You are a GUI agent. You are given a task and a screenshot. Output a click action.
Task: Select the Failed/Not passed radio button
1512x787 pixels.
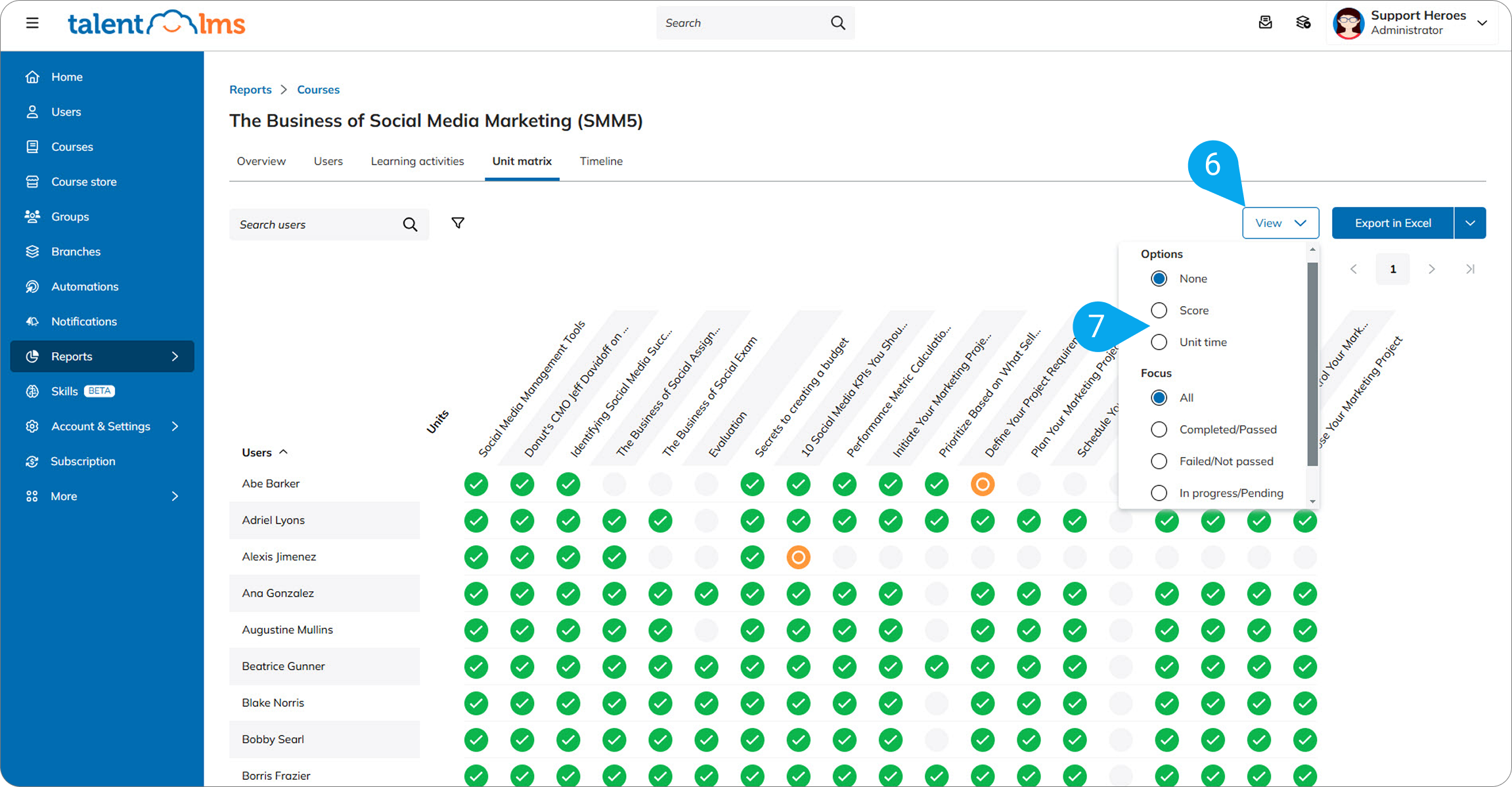click(1159, 461)
